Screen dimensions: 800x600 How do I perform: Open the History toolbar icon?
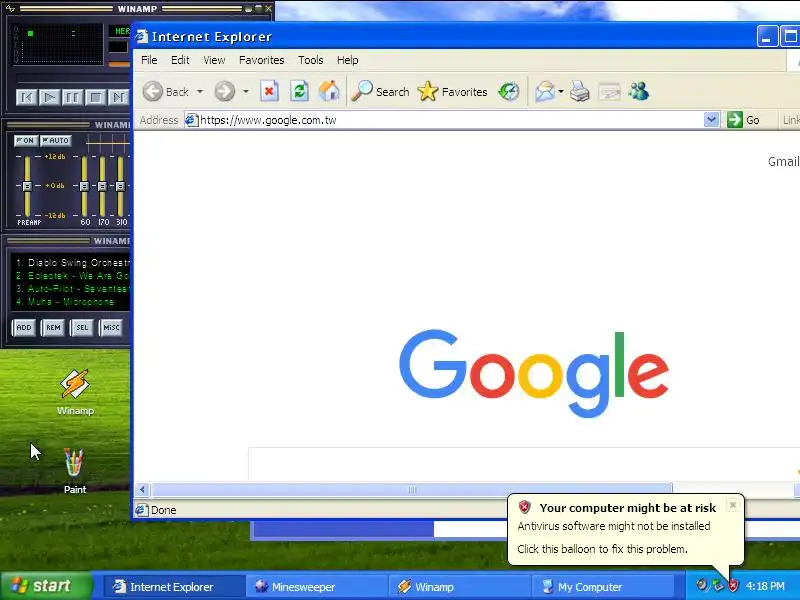(x=509, y=92)
